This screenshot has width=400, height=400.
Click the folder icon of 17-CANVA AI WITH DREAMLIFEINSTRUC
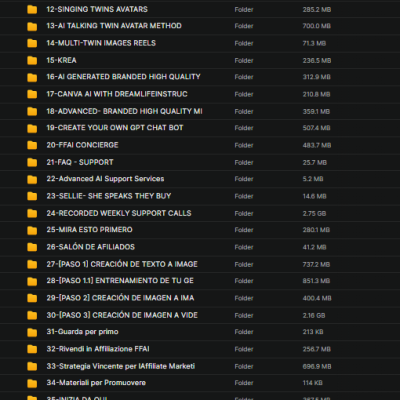[x=32, y=94]
